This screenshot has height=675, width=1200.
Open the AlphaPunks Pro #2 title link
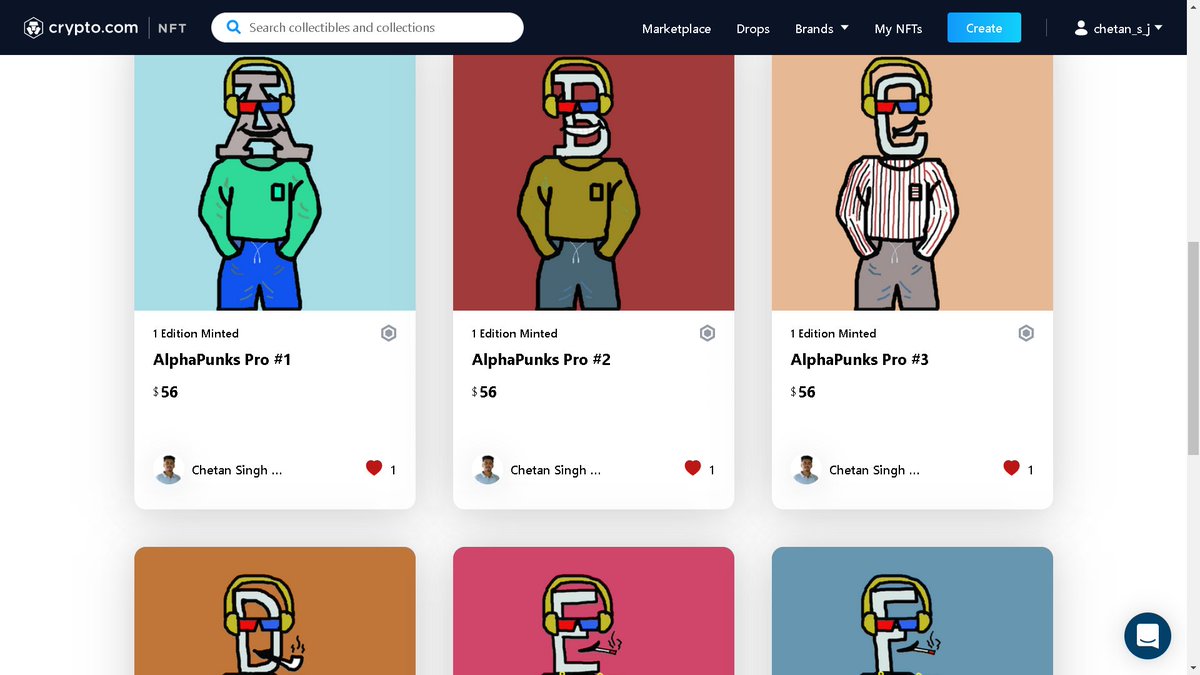541,359
